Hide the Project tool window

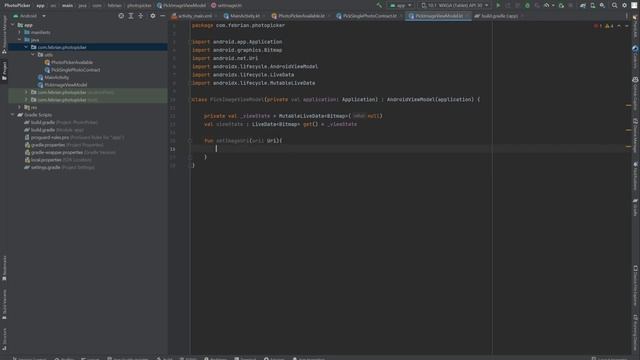tap(162, 16)
